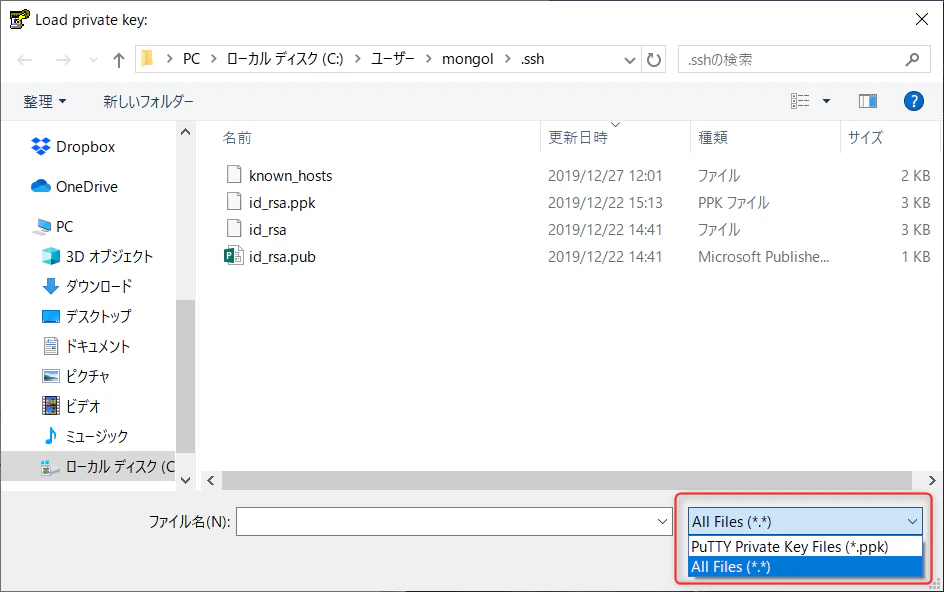The image size is (944, 592).
Task: Create a new folder with 新しいフォルダー
Action: (x=148, y=101)
